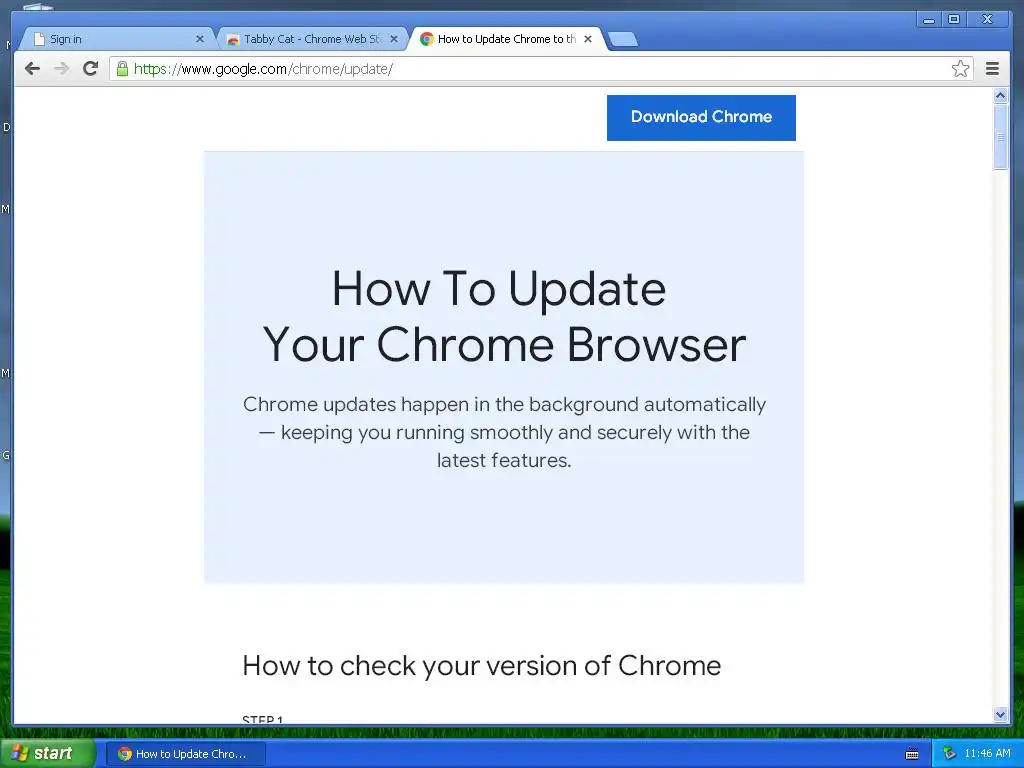Screen dimensions: 1024x768
Task: Bookmark this page with the star icon
Action: [x=960, y=69]
